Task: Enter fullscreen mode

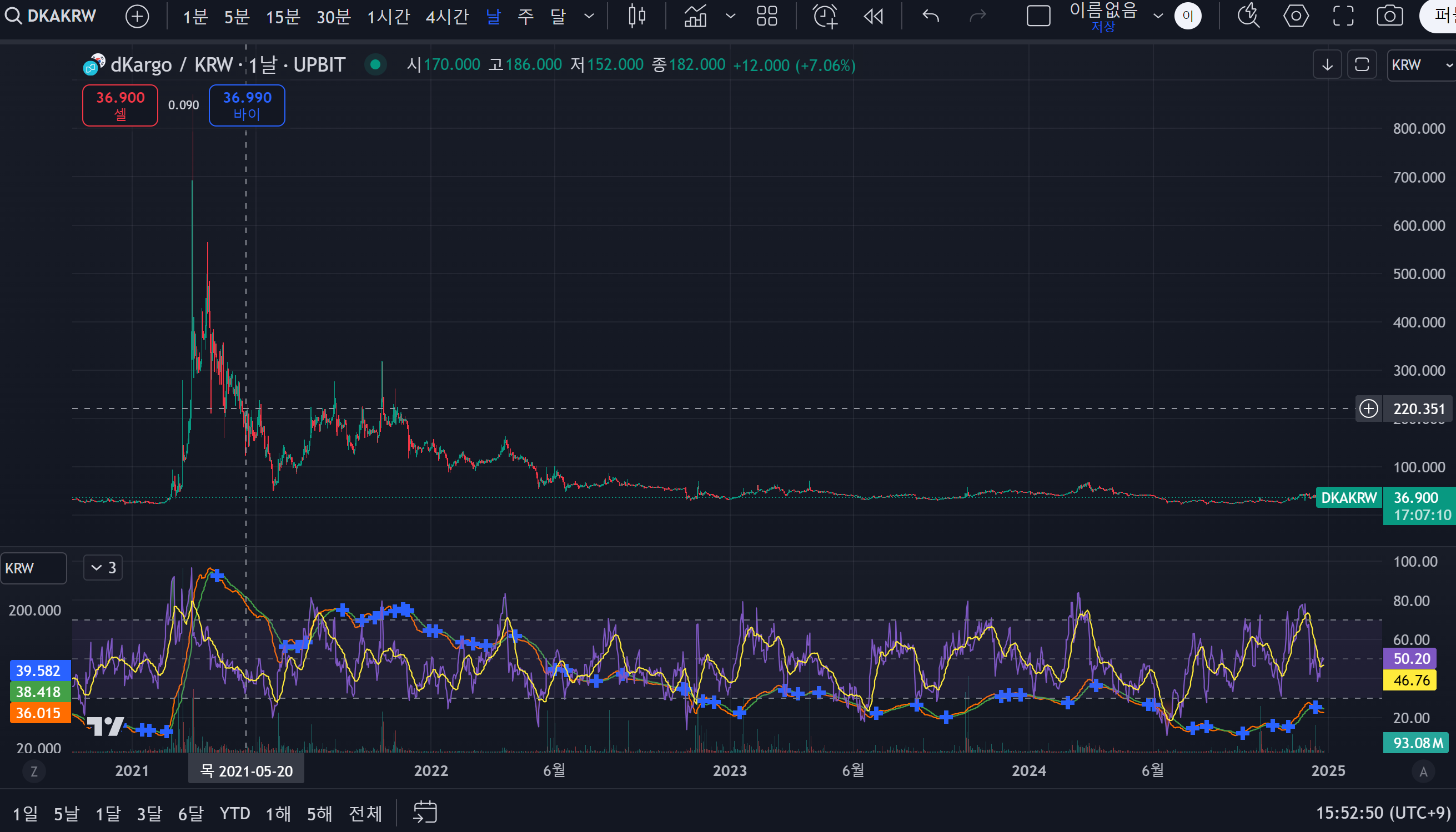Action: [1343, 16]
